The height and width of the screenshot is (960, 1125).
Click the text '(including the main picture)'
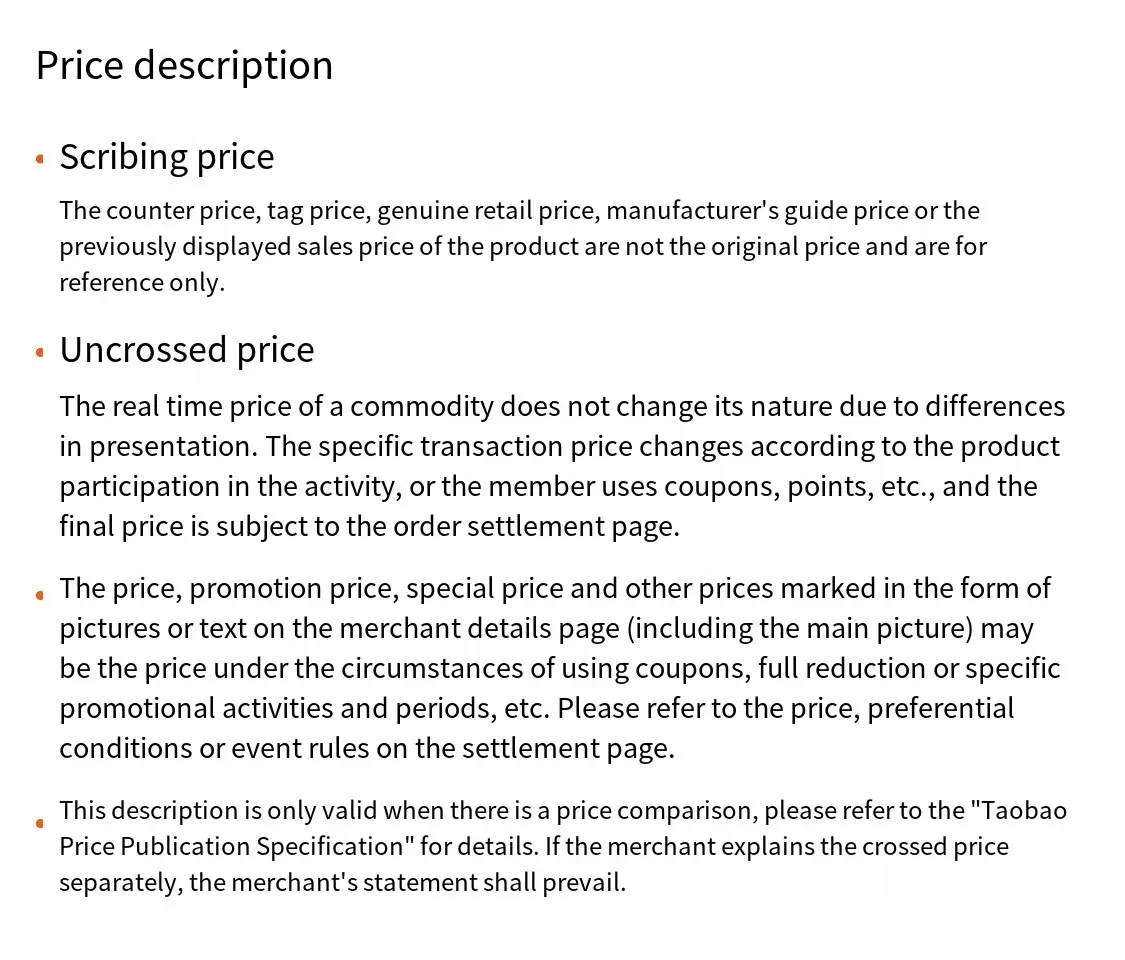coord(800,629)
